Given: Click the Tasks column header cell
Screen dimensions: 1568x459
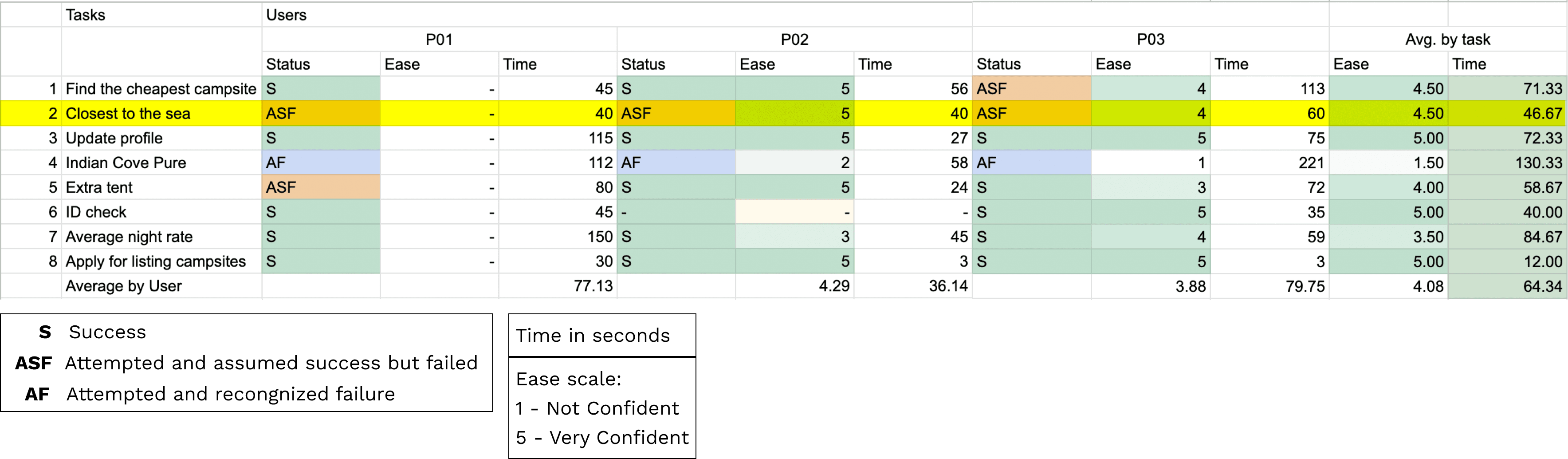Looking at the screenshot, I should click(x=85, y=15).
